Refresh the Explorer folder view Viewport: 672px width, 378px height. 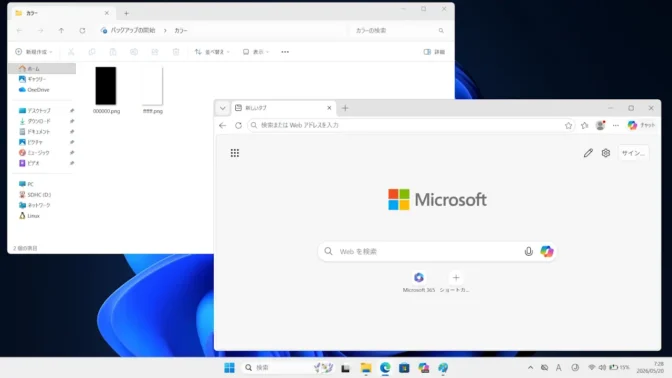[x=82, y=30]
